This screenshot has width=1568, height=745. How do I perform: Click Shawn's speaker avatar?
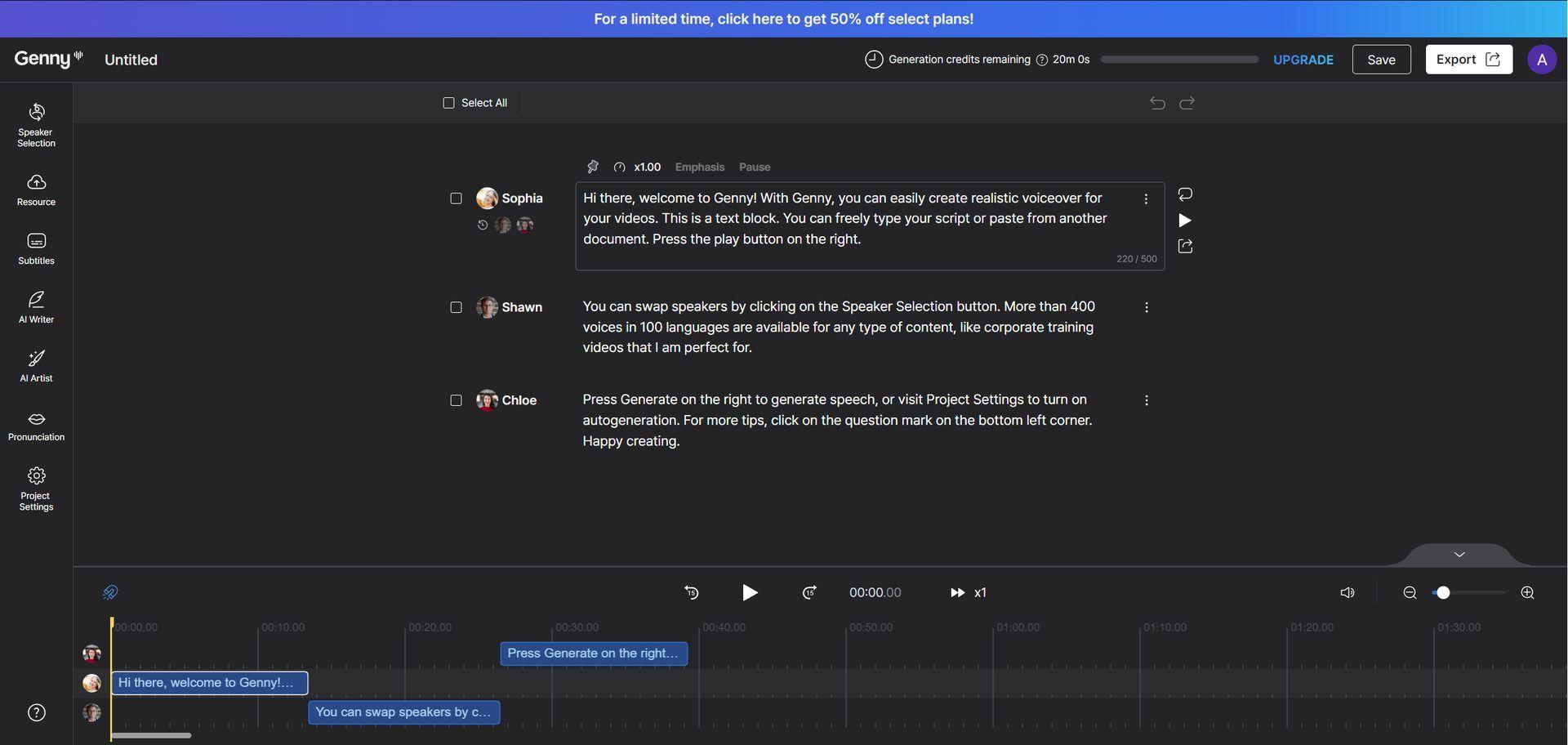(488, 307)
